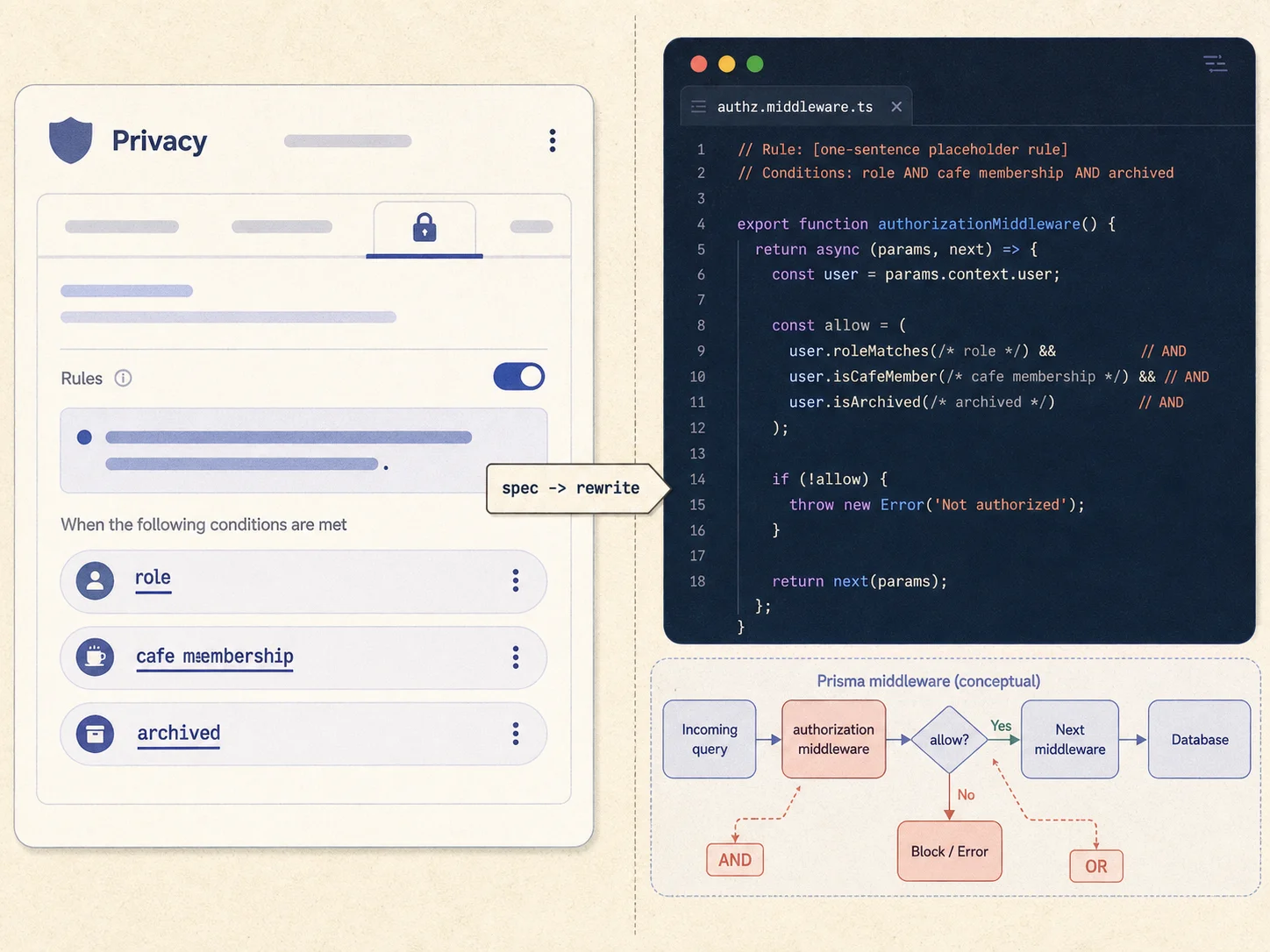Screen dimensions: 1270x952
Task: Select the Next middleware node
Action: (x=1070, y=739)
